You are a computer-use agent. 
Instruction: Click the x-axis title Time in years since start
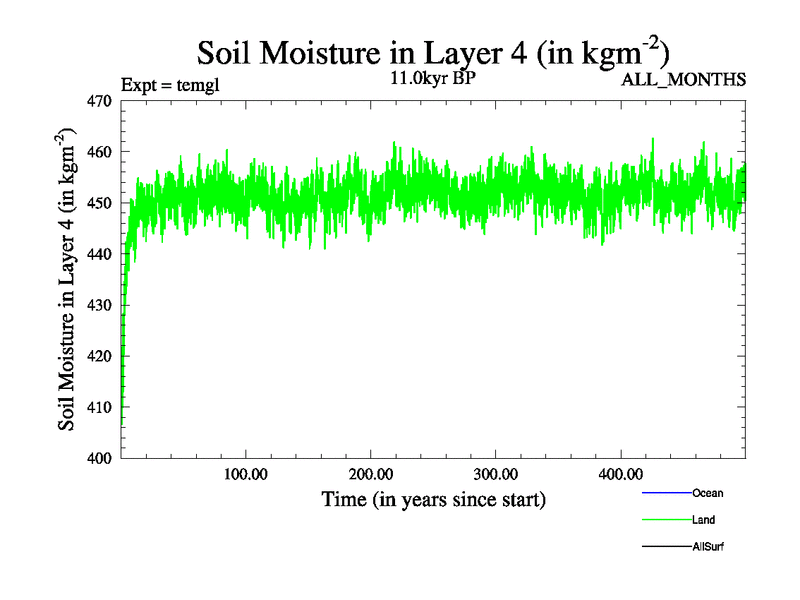click(x=433, y=499)
